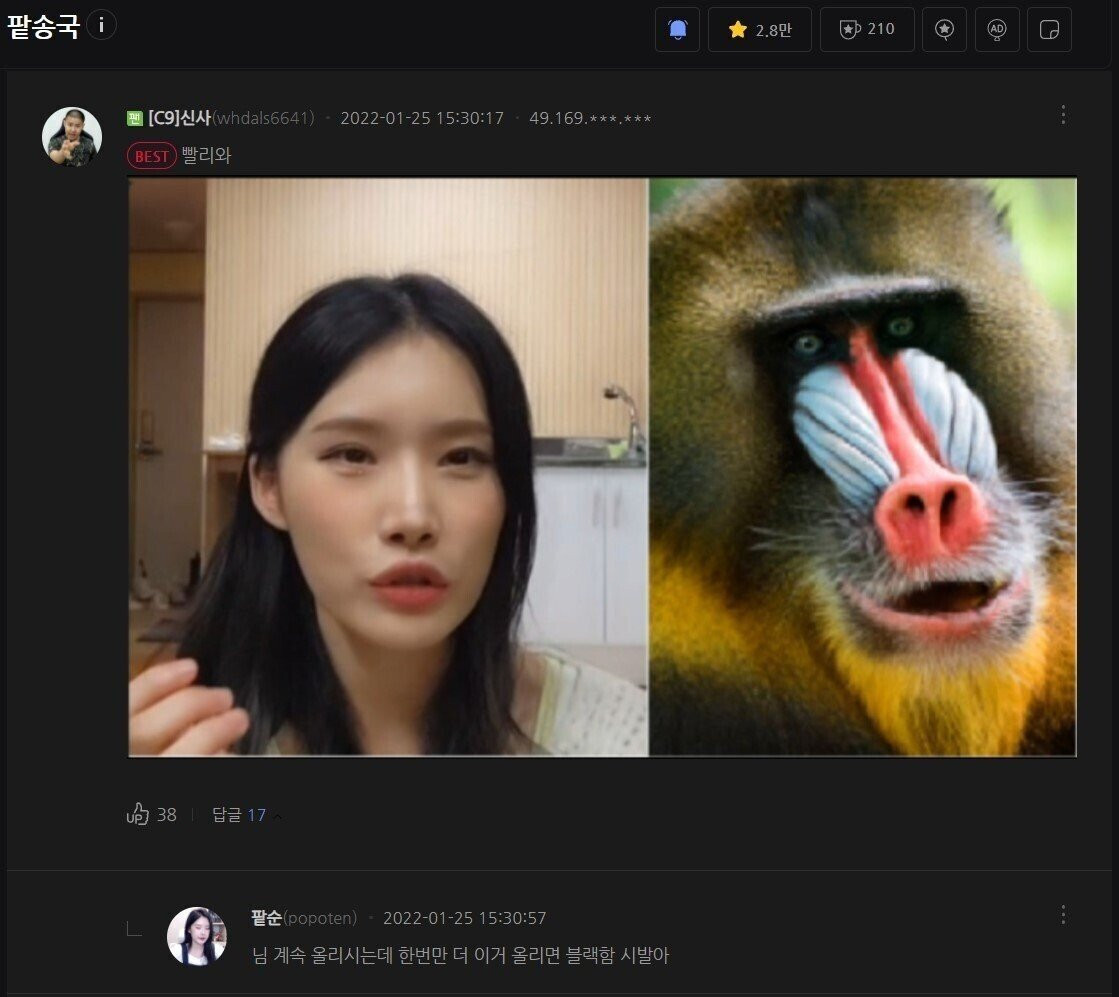
Task: Click the 팥송국 station title
Action: [x=43, y=26]
